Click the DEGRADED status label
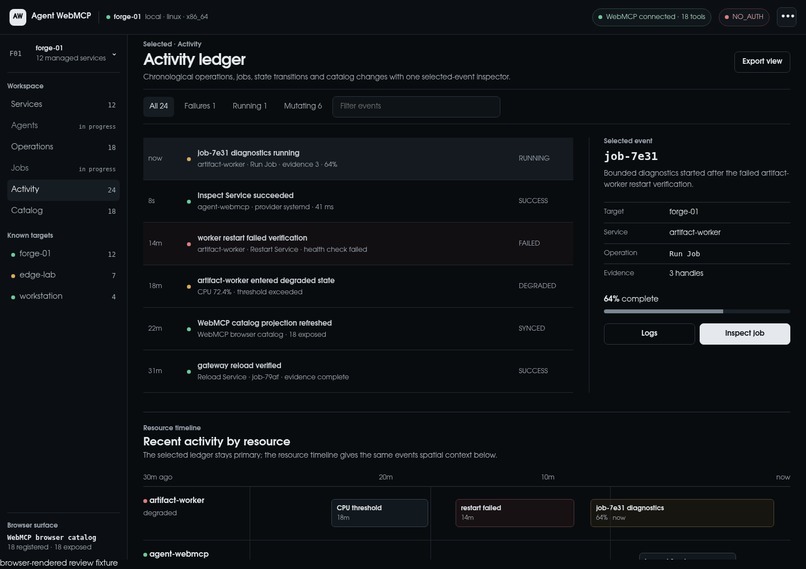 click(537, 286)
